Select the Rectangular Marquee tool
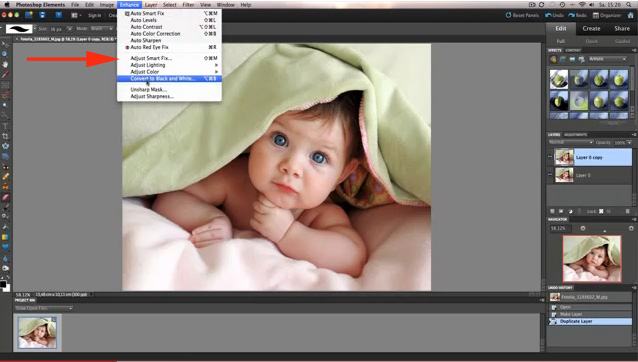The height and width of the screenshot is (362, 638). 5,85
